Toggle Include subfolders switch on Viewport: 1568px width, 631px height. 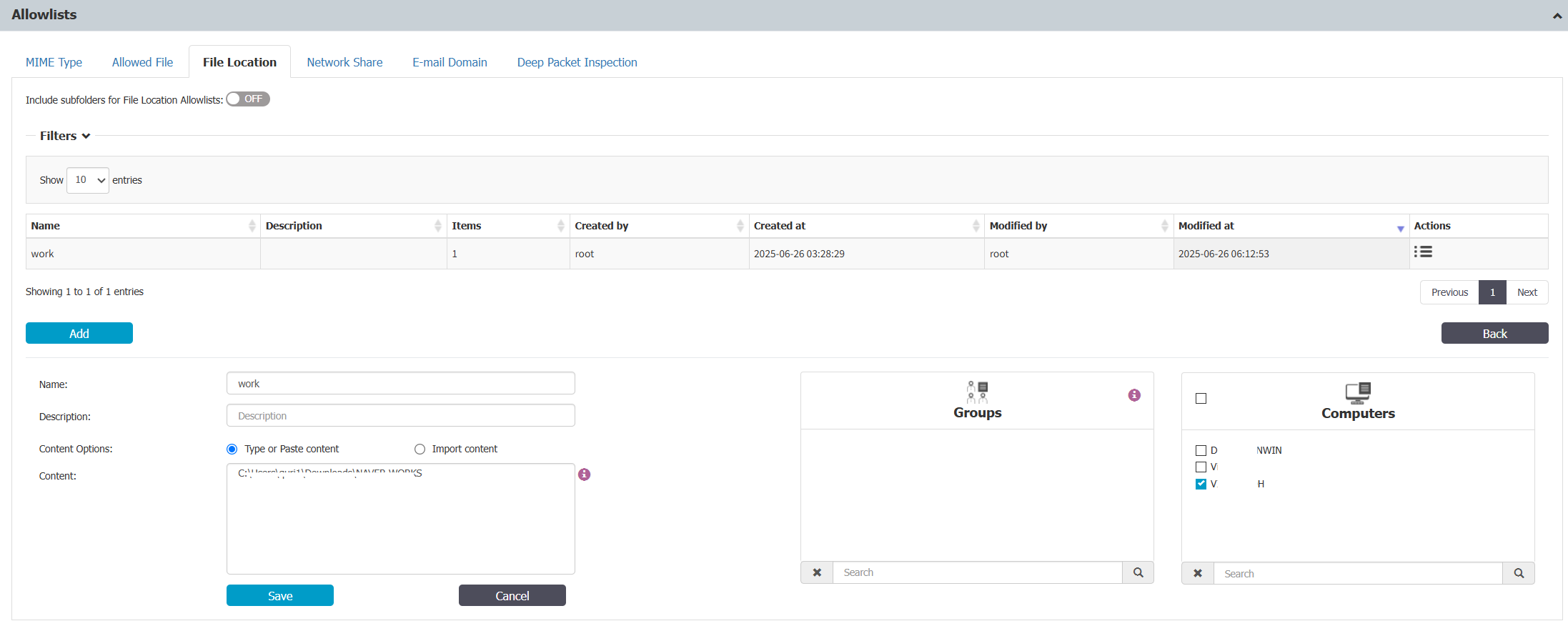[x=248, y=99]
